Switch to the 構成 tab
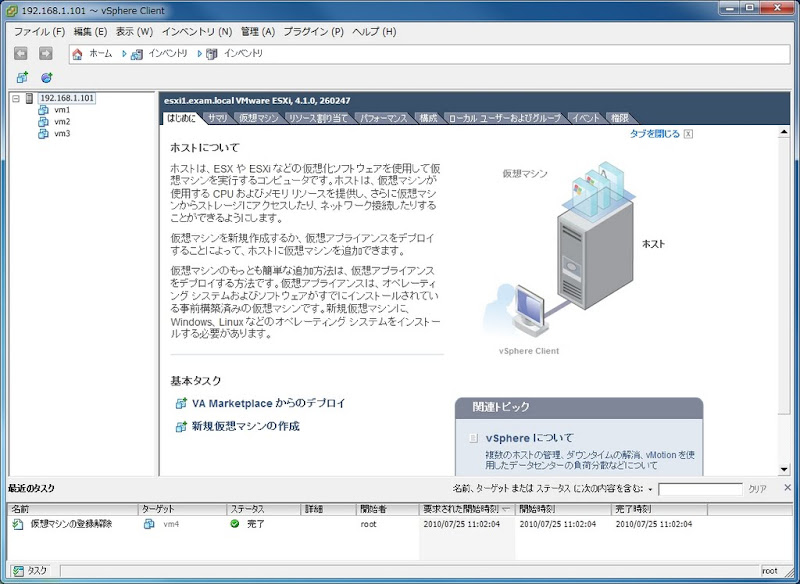The width and height of the screenshot is (800, 584). (428, 118)
